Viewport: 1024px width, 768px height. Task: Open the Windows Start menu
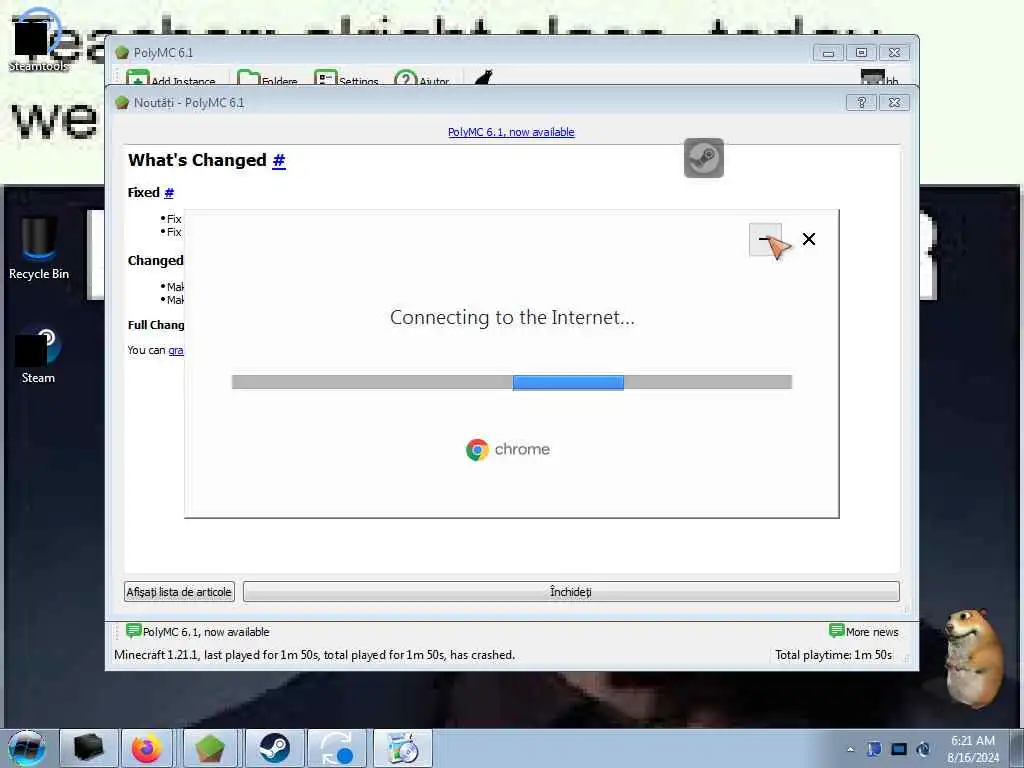coord(27,748)
